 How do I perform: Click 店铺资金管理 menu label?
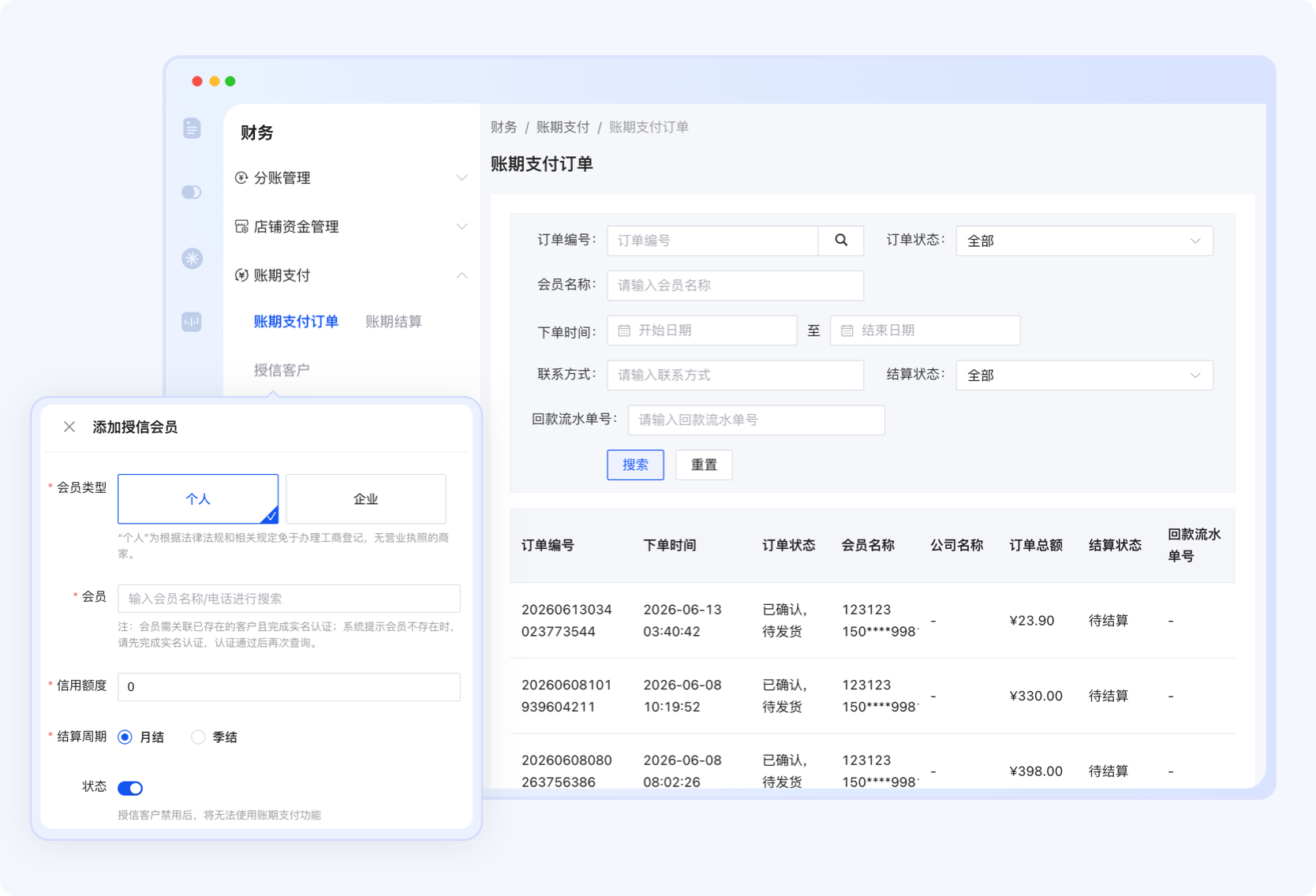(x=296, y=226)
